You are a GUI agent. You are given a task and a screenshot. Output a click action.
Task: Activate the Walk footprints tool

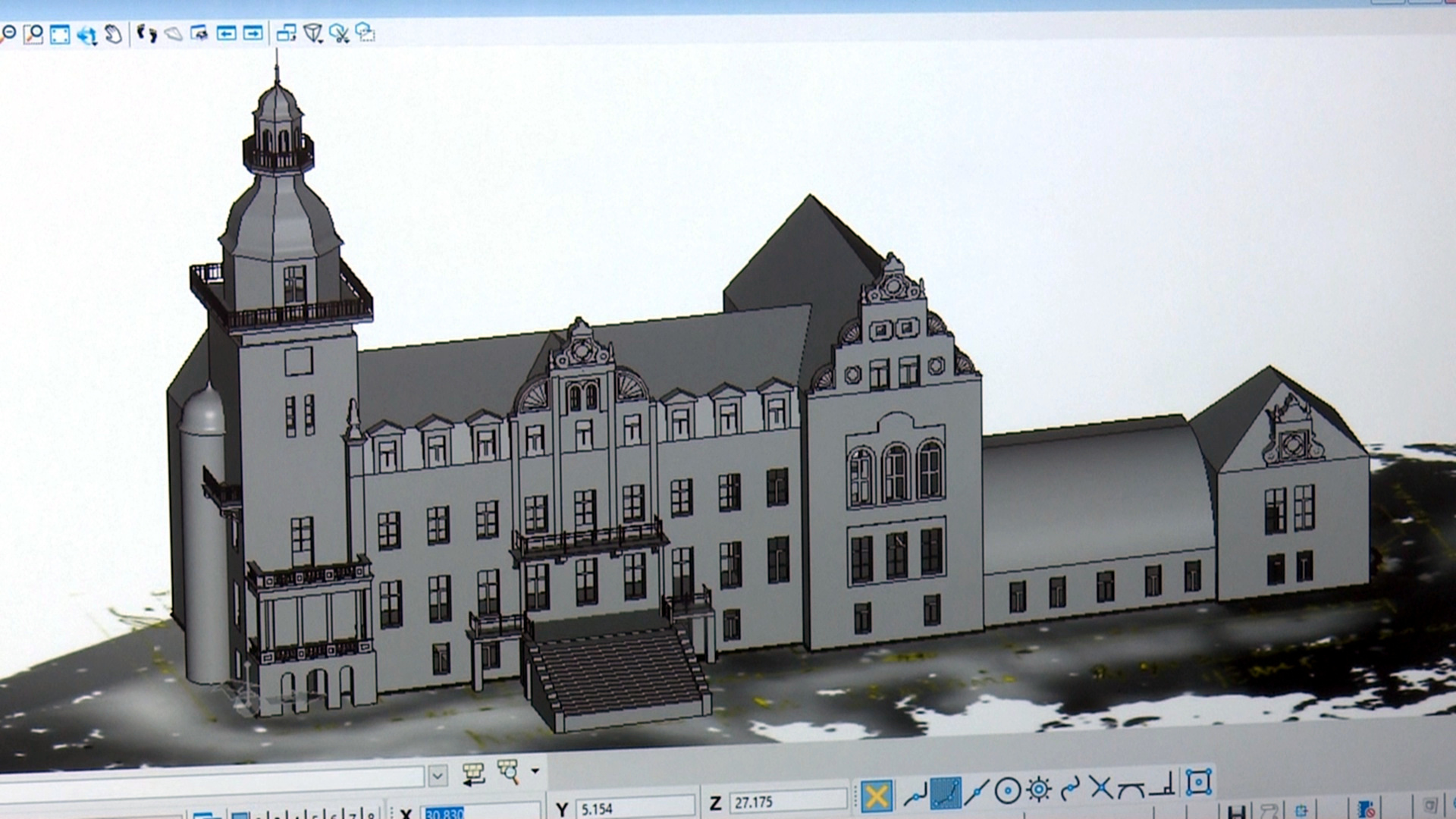tap(146, 33)
